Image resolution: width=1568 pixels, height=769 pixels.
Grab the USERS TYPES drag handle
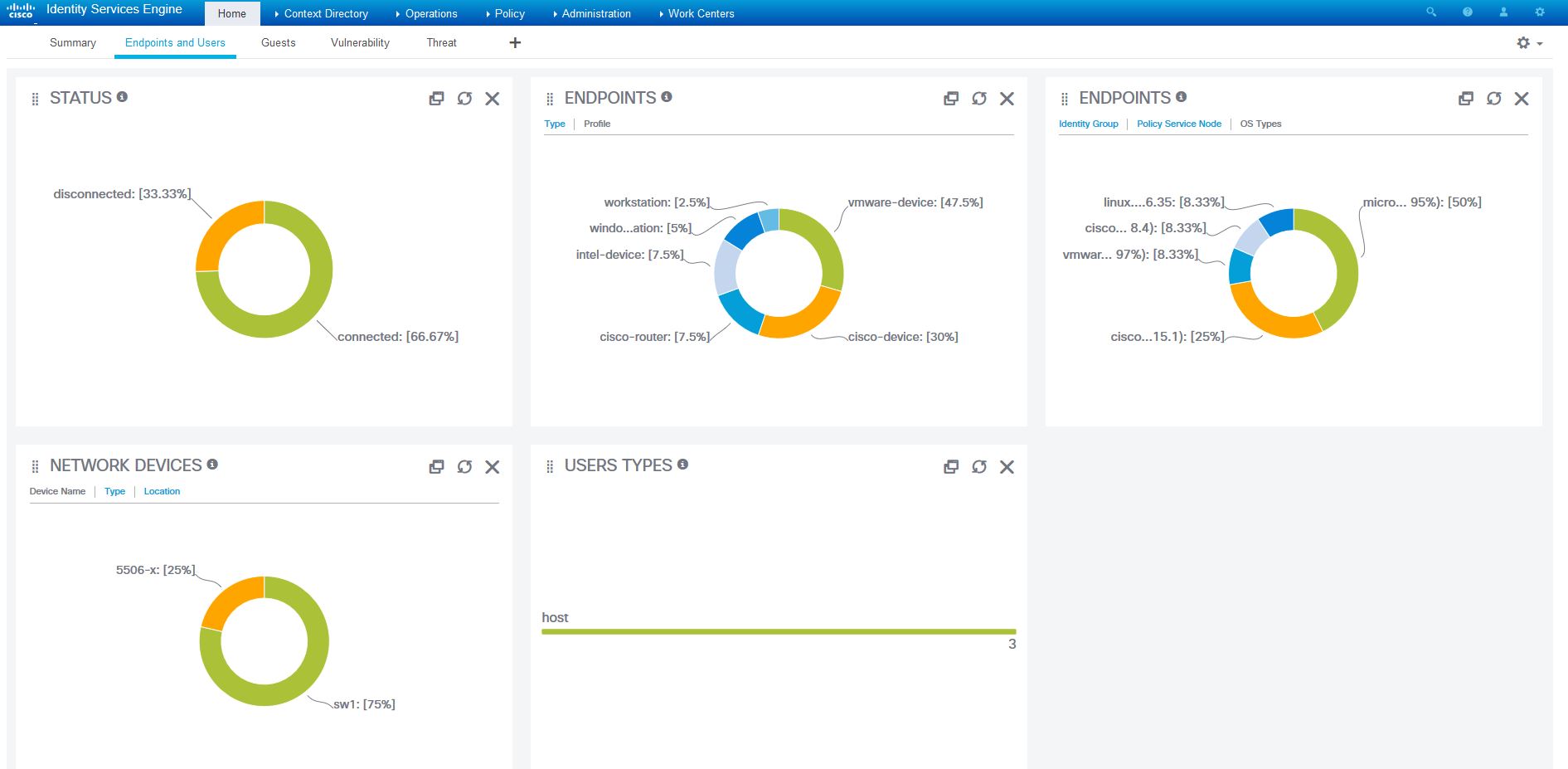[550, 467]
